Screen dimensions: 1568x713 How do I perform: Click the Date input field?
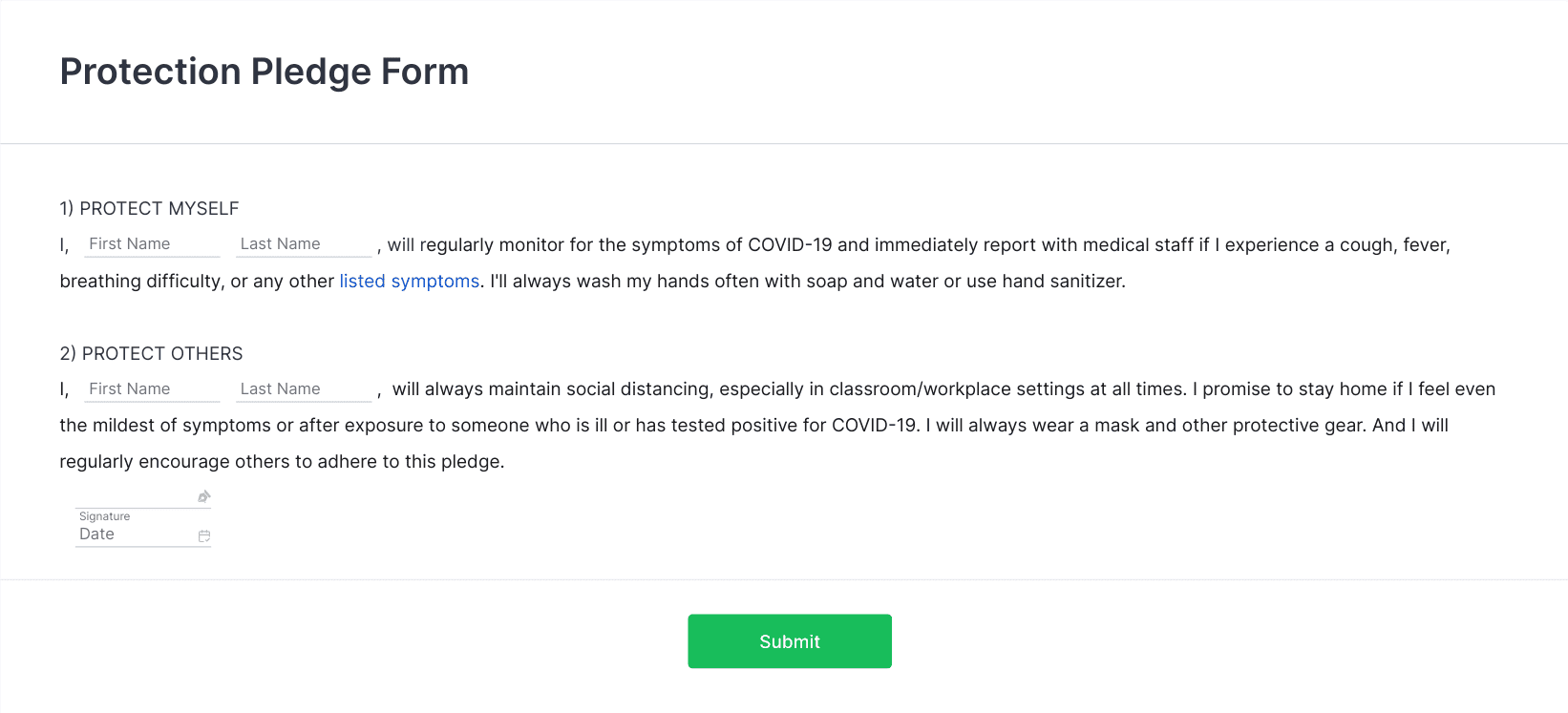[143, 535]
